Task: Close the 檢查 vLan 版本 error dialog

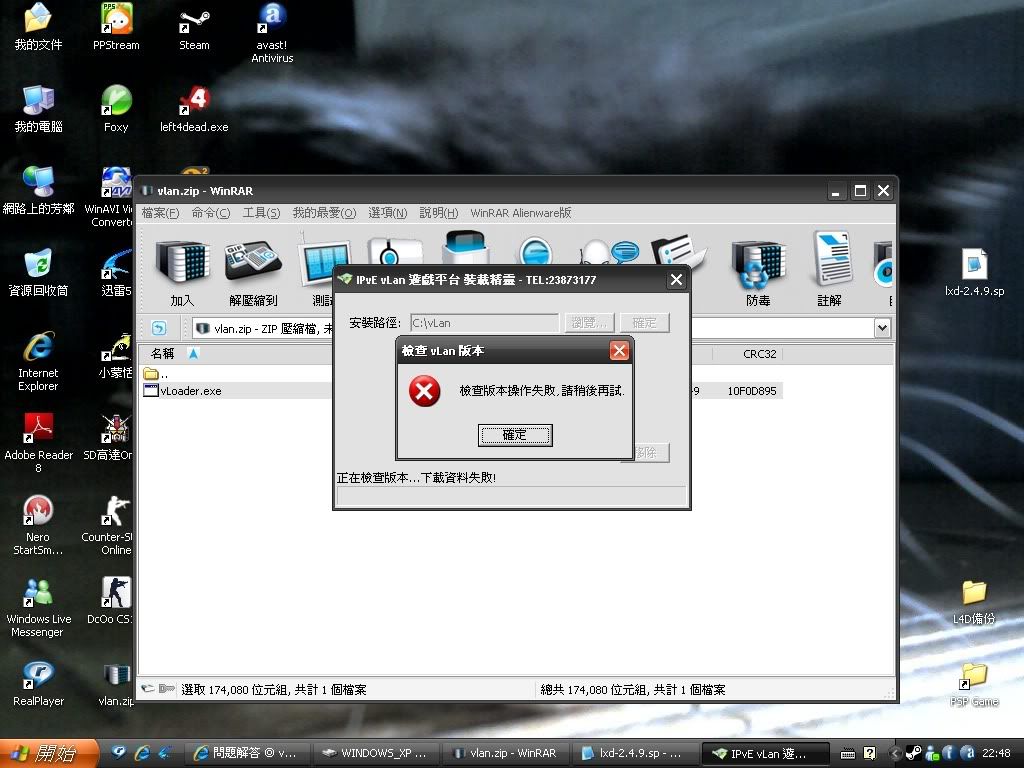Action: 619,351
